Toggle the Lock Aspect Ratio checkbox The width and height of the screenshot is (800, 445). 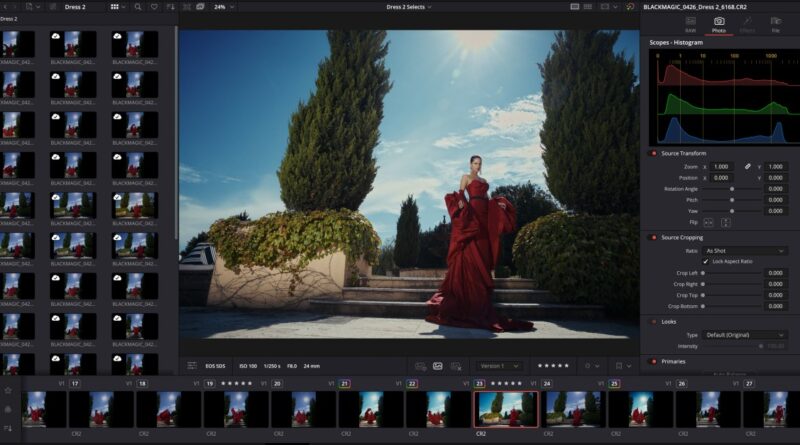(x=705, y=261)
